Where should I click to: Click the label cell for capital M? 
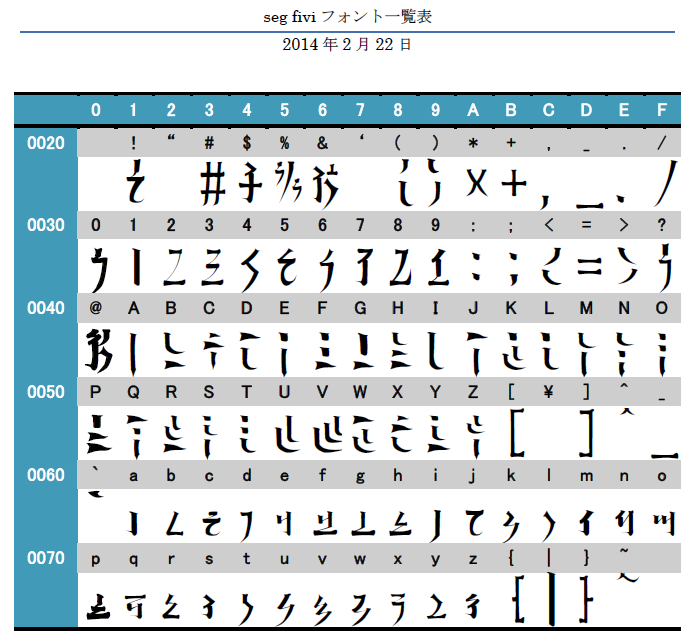pyautogui.click(x=586, y=308)
